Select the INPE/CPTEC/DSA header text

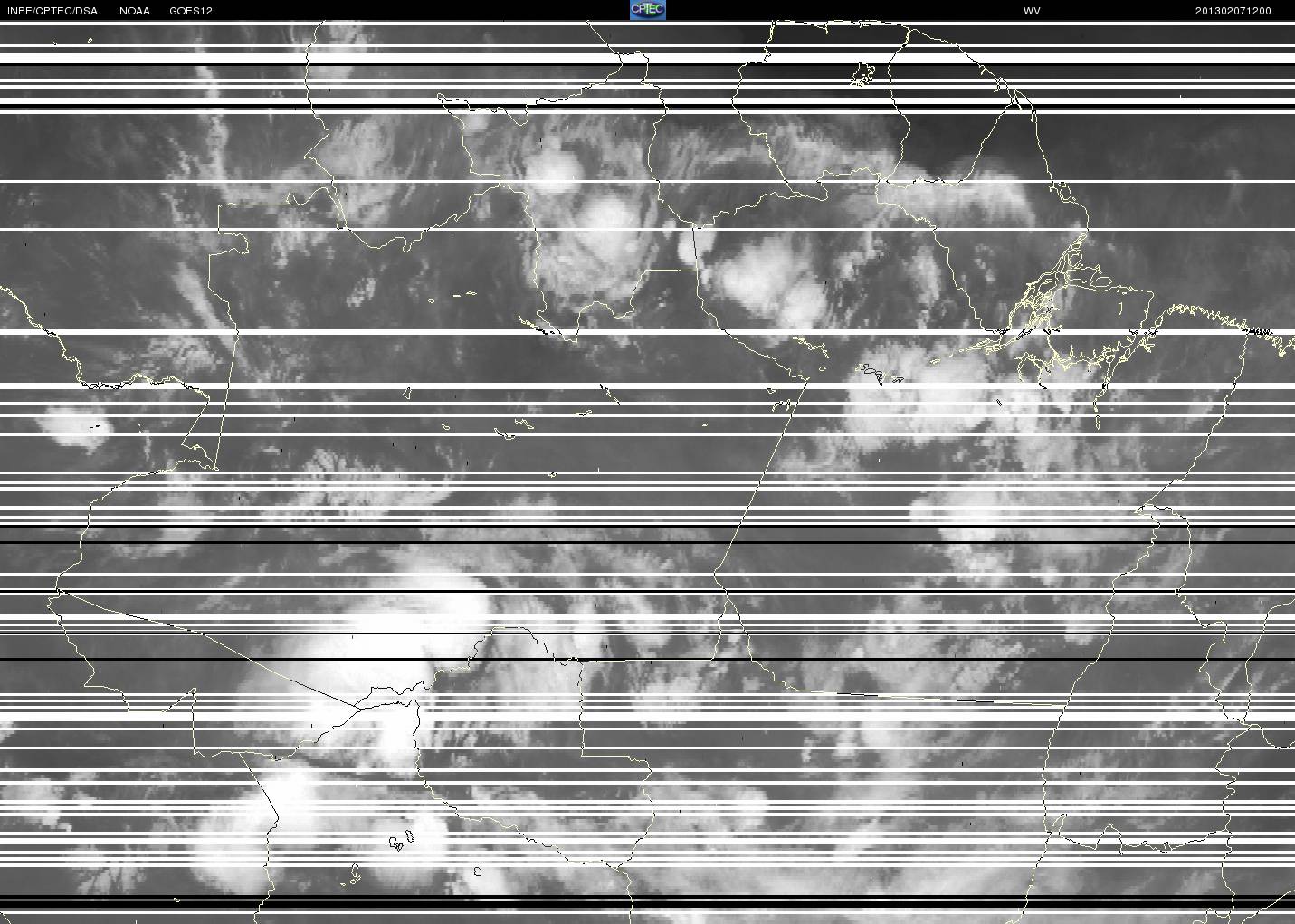coord(52,11)
